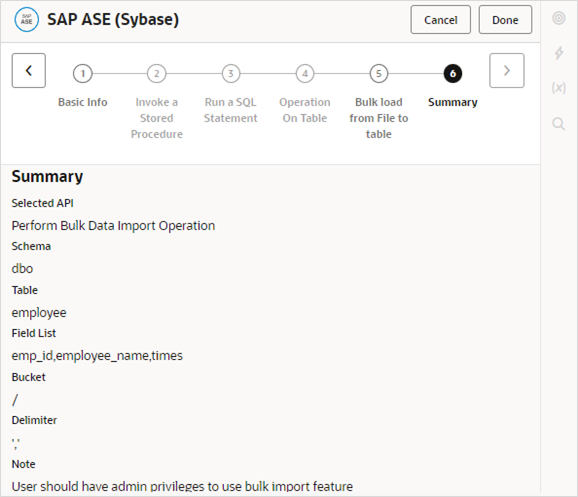Click the Delimiter value ','
Screen dimensions: 578x497
click(15, 444)
